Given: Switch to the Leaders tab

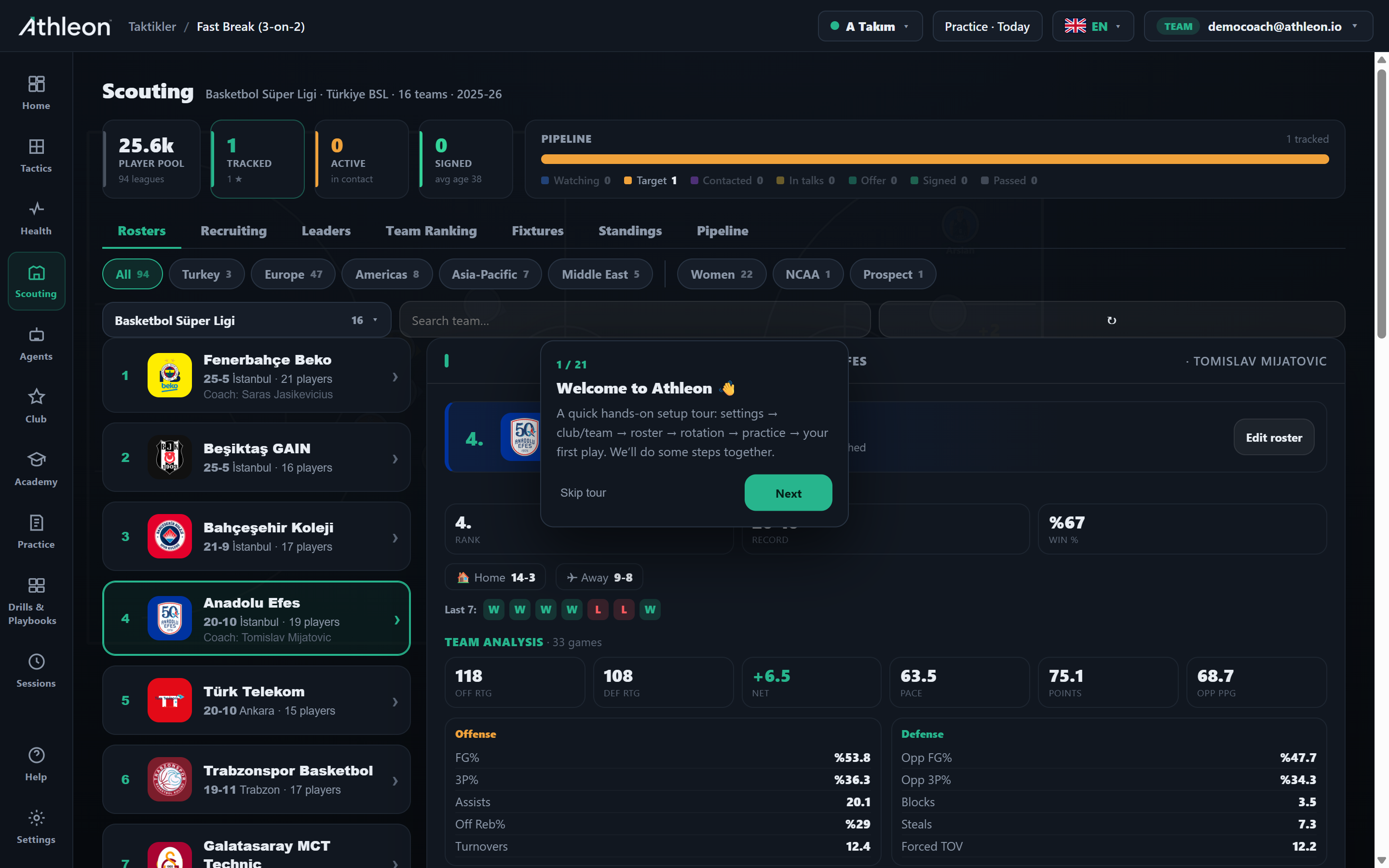Looking at the screenshot, I should coord(326,231).
